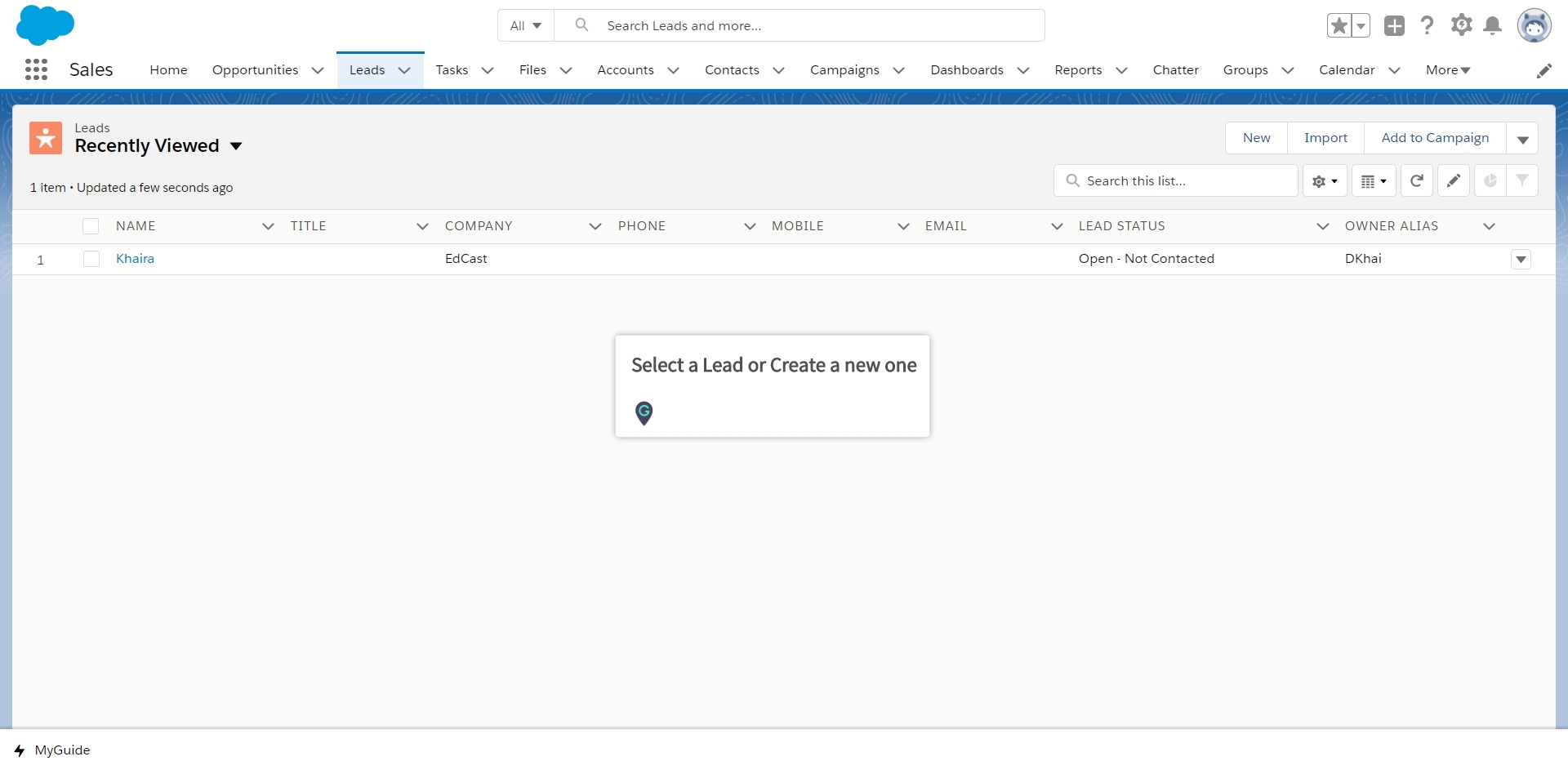The image size is (1568, 770).
Task: Open the More navigation menu
Action: [x=1448, y=70]
